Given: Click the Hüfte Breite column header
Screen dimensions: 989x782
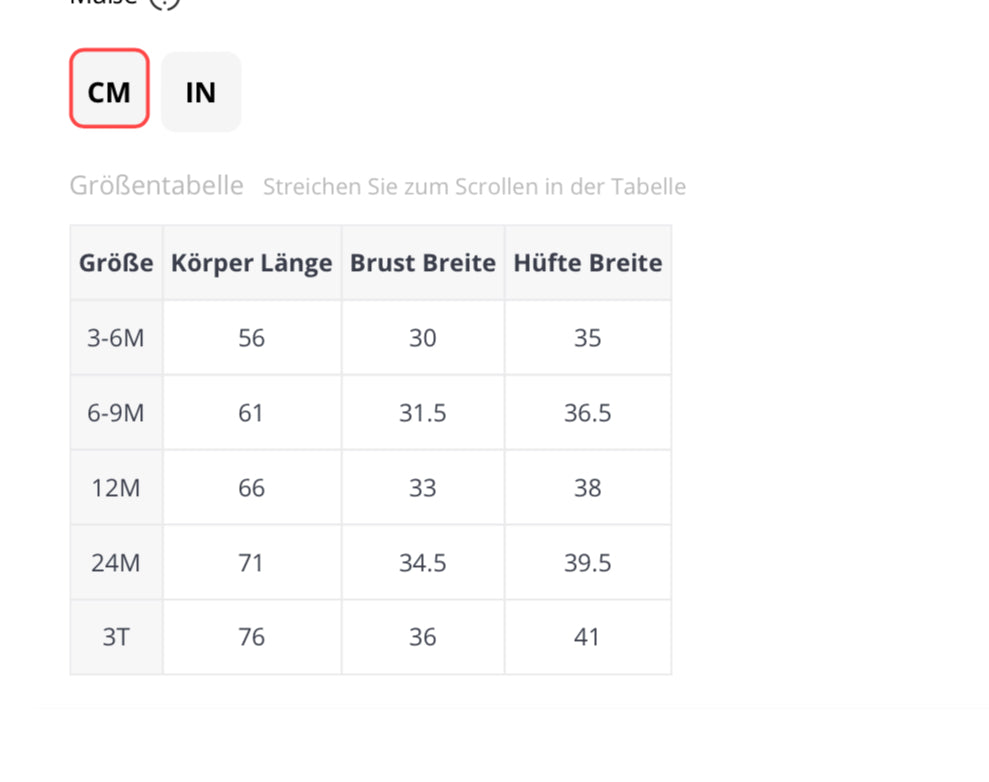Looking at the screenshot, I should pos(587,263).
